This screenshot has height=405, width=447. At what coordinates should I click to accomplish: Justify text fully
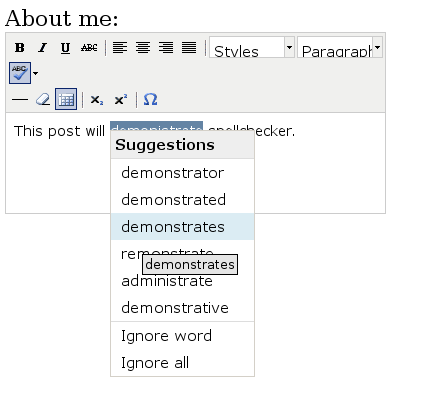point(189,48)
